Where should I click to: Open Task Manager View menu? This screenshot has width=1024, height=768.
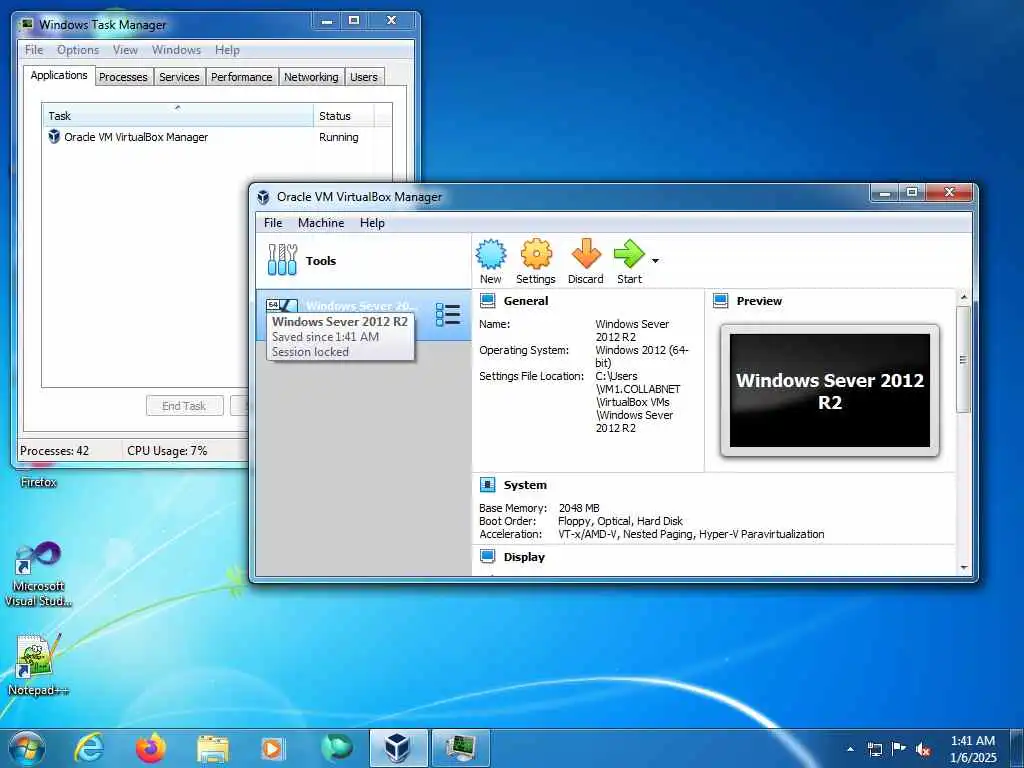click(x=125, y=50)
